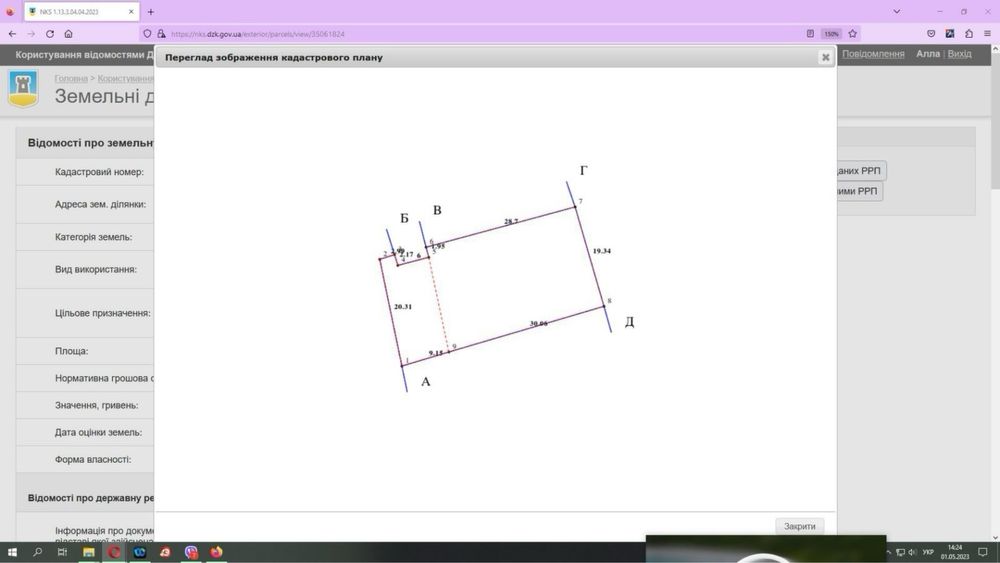Open File Explorer from the taskbar
This screenshot has height=563, width=1000.
88,552
